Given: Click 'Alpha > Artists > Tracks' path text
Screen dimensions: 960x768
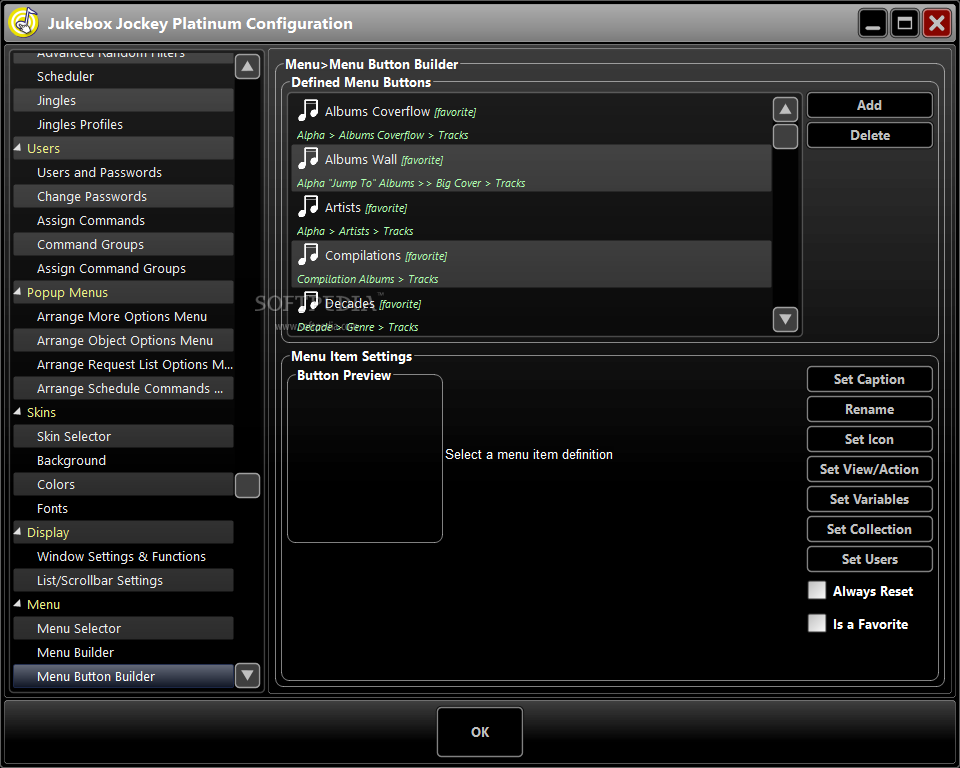Looking at the screenshot, I should coord(355,231).
